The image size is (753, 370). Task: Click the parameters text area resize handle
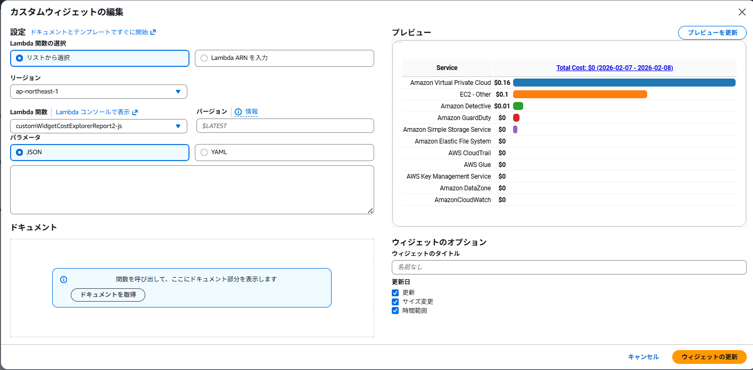click(370, 210)
